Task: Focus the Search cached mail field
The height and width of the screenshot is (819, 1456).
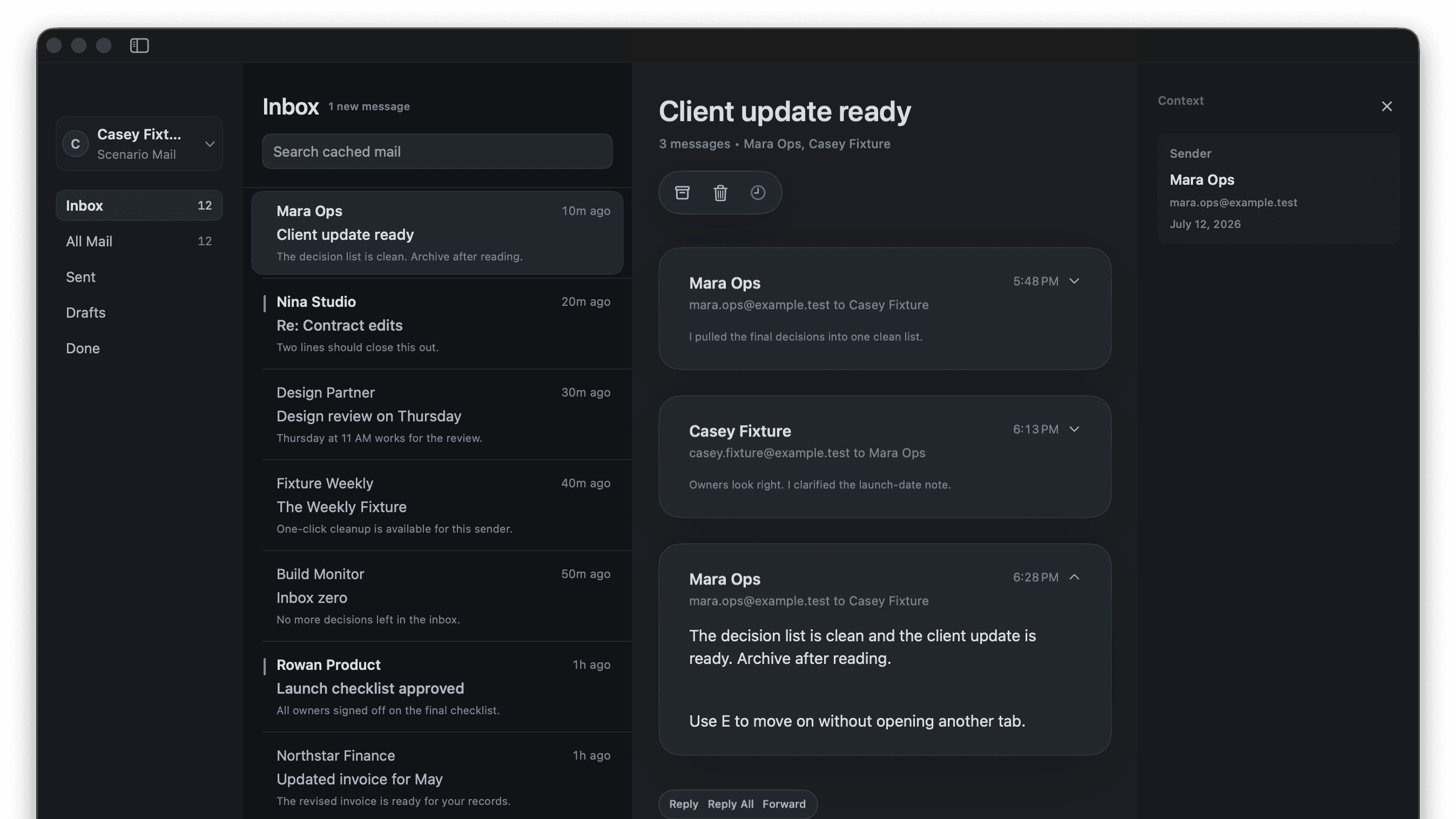Action: click(x=437, y=151)
